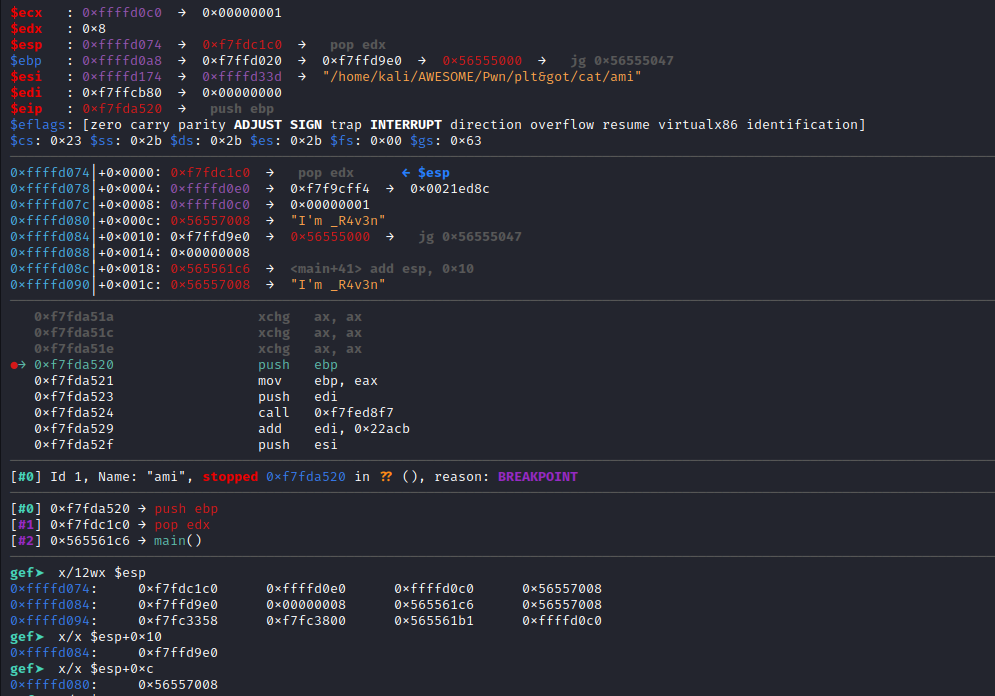The image size is (995, 696).
Task: Select the SIGN flag in $eflags
Action: pyautogui.click(x=306, y=124)
